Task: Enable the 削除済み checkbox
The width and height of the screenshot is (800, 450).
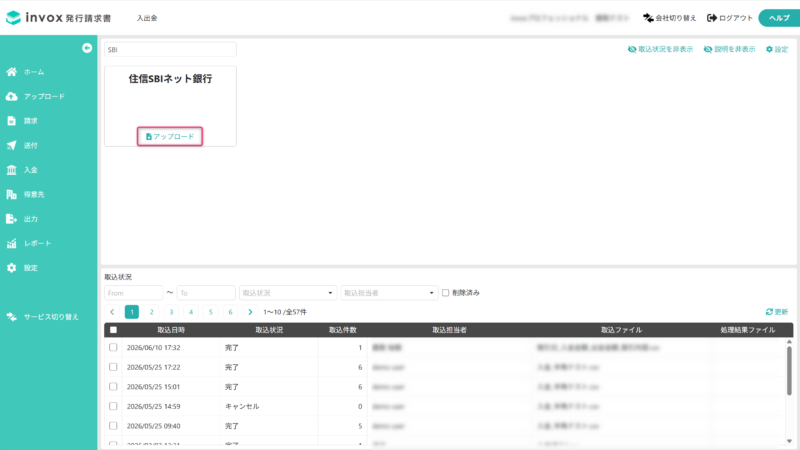Action: (x=445, y=293)
